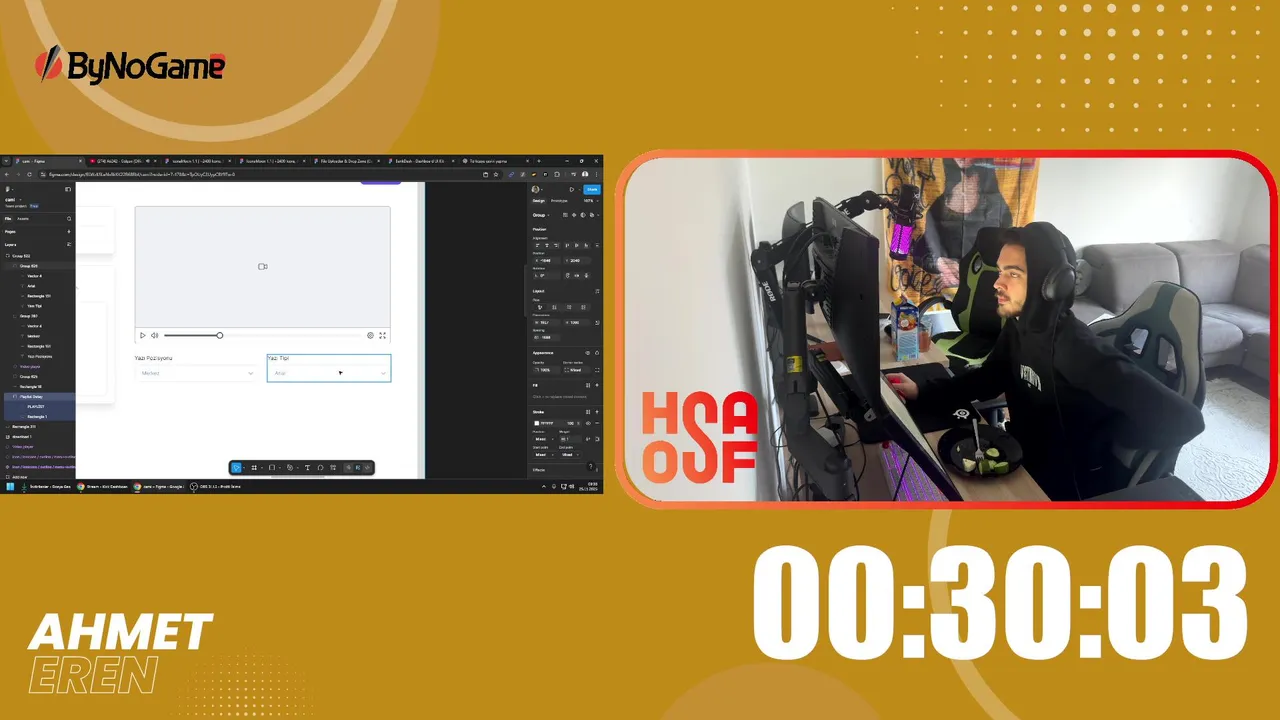Click the play icon on video player mockup

142,335
